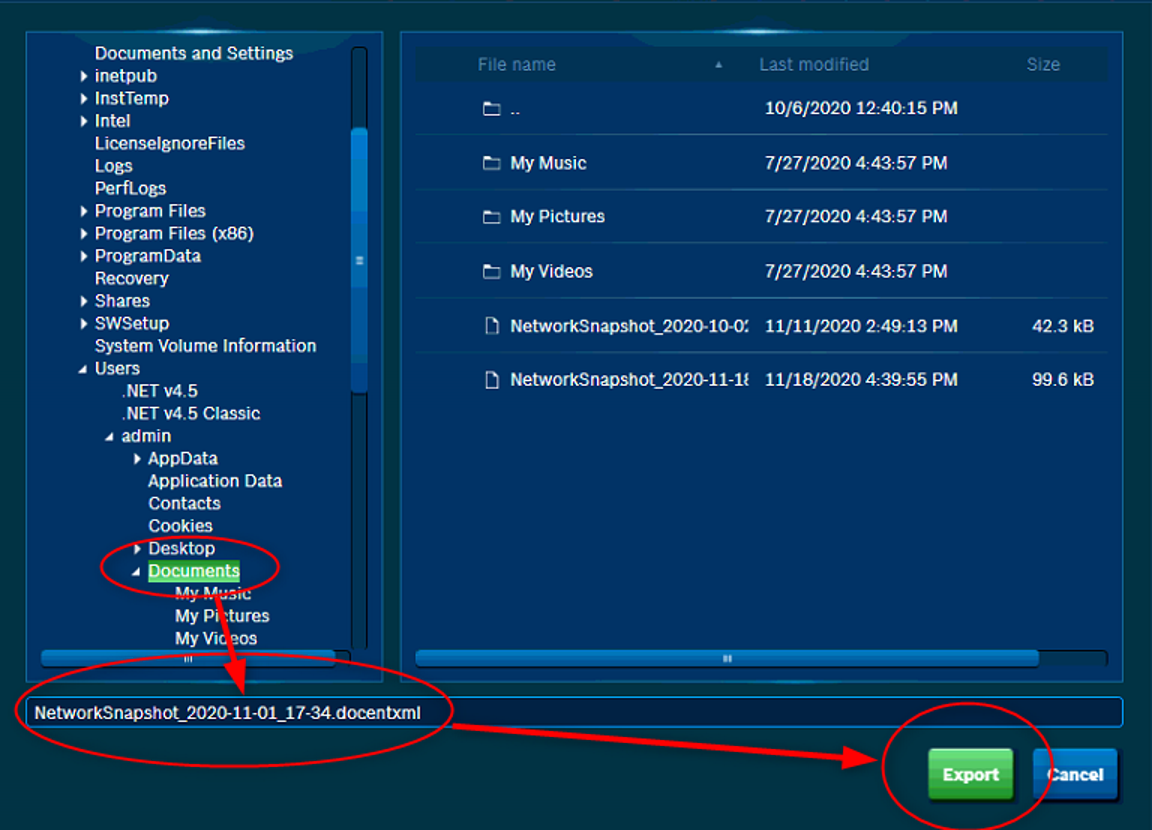Click the 99.6 kB size cell
Viewport: 1152px width, 830px height.
[x=1062, y=380]
